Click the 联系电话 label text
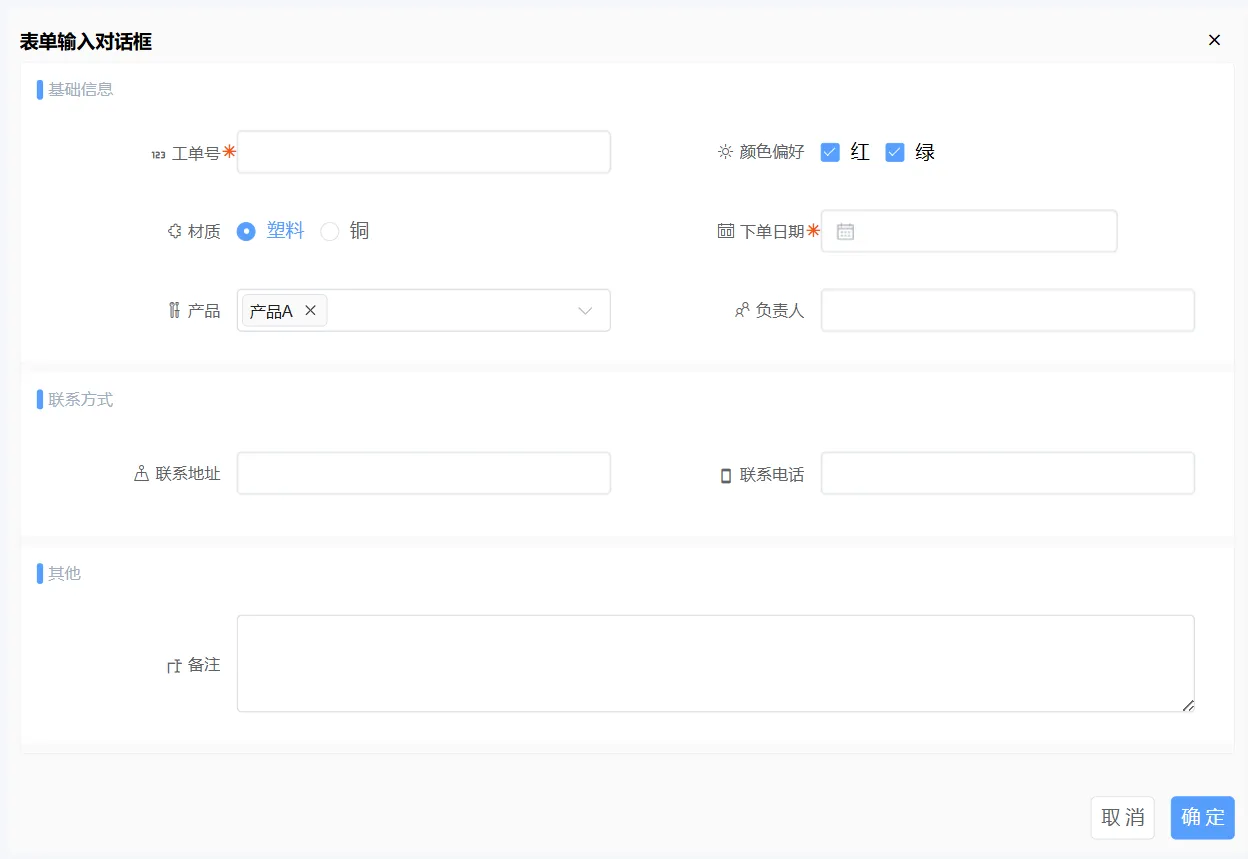 pos(772,474)
